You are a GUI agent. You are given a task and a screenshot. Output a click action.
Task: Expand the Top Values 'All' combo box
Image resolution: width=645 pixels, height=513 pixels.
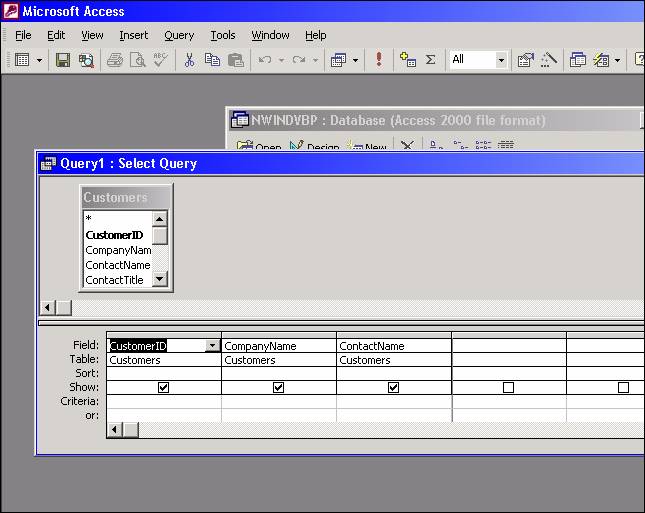tap(501, 60)
